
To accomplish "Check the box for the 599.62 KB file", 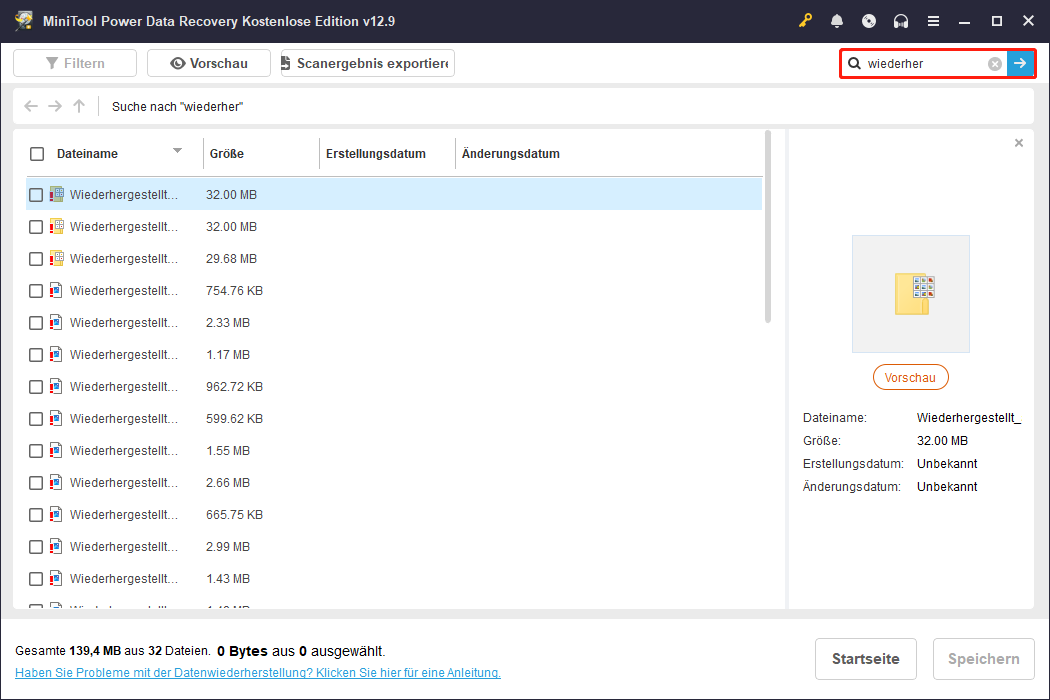I will pyautogui.click(x=36, y=419).
